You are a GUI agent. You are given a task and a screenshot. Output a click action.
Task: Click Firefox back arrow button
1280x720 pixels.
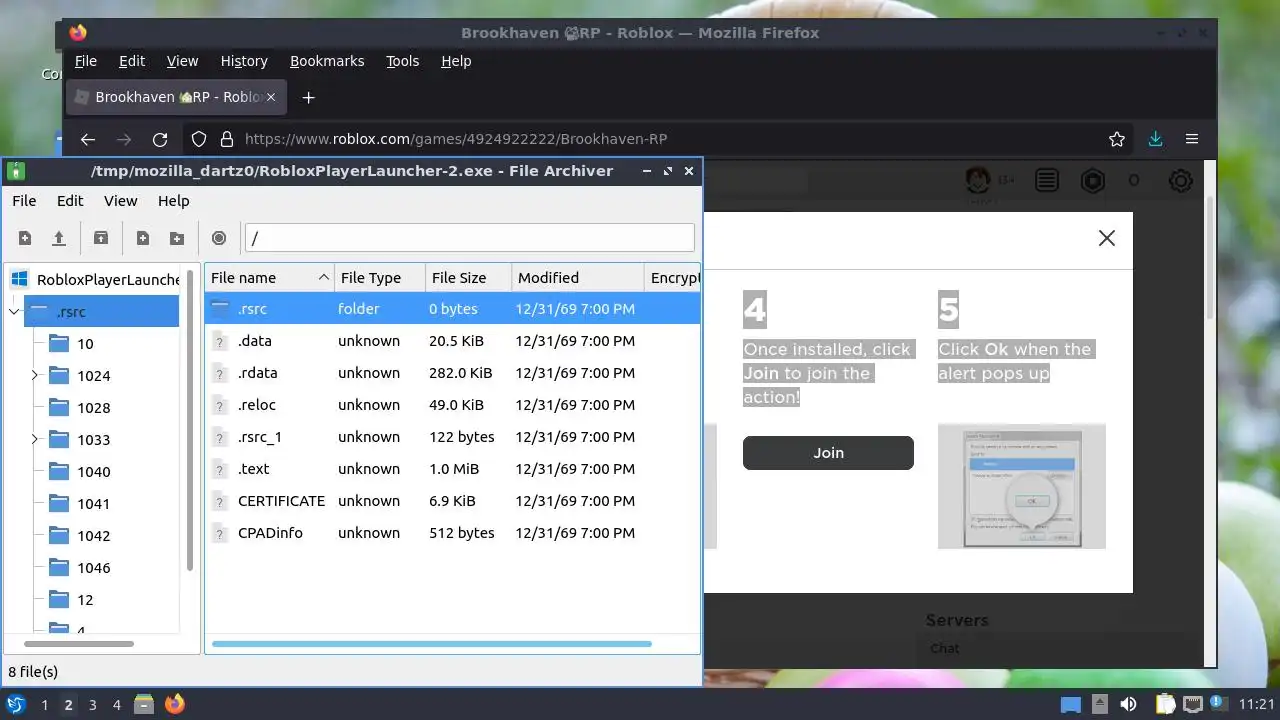pos(88,139)
